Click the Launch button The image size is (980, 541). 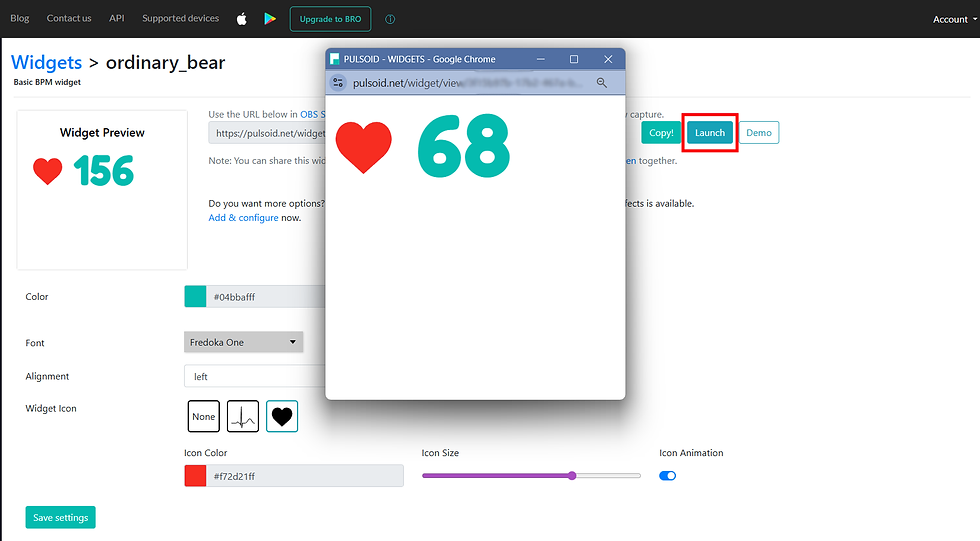pos(710,132)
